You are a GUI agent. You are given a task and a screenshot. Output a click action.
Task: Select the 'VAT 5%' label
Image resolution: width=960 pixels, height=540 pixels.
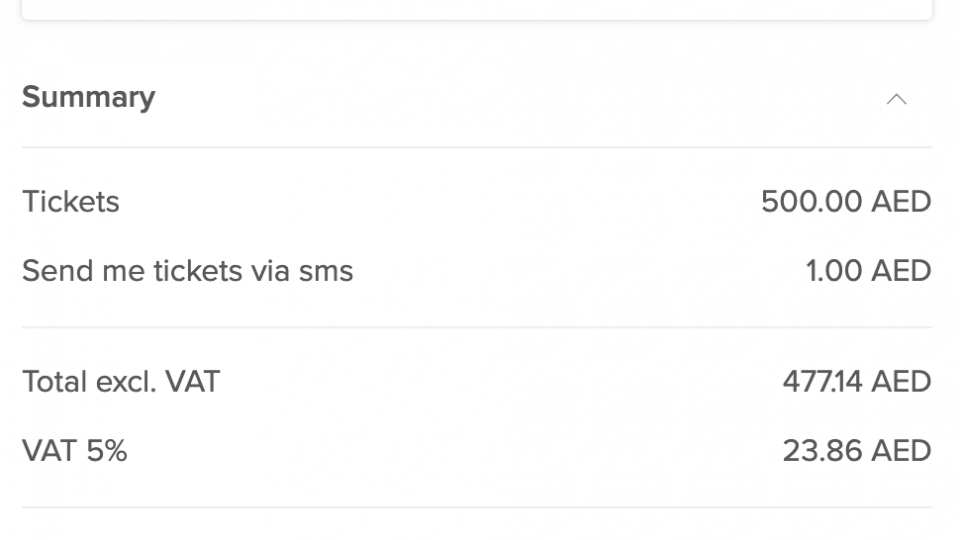coord(74,451)
